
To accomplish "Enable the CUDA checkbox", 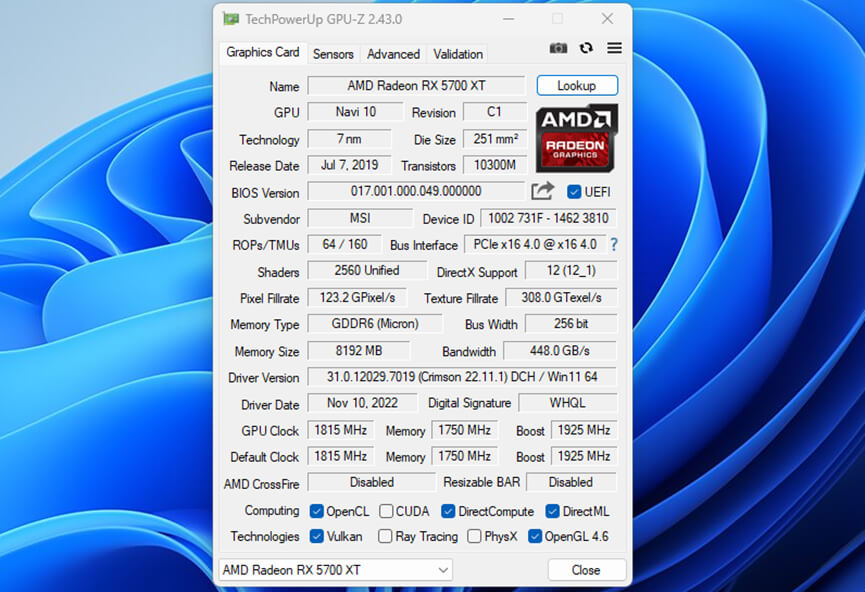I will pos(385,510).
